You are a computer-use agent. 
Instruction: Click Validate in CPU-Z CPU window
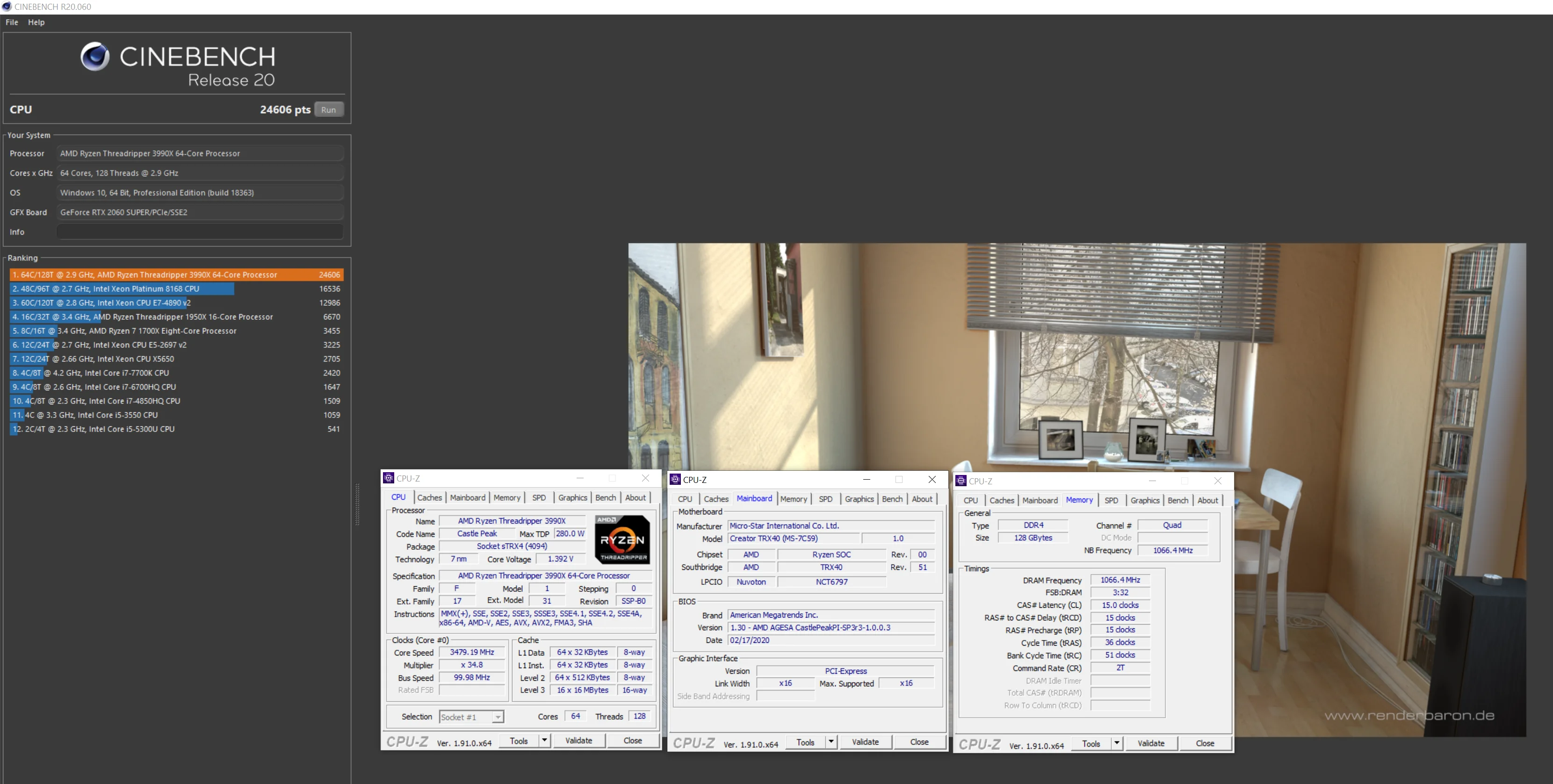click(x=579, y=741)
